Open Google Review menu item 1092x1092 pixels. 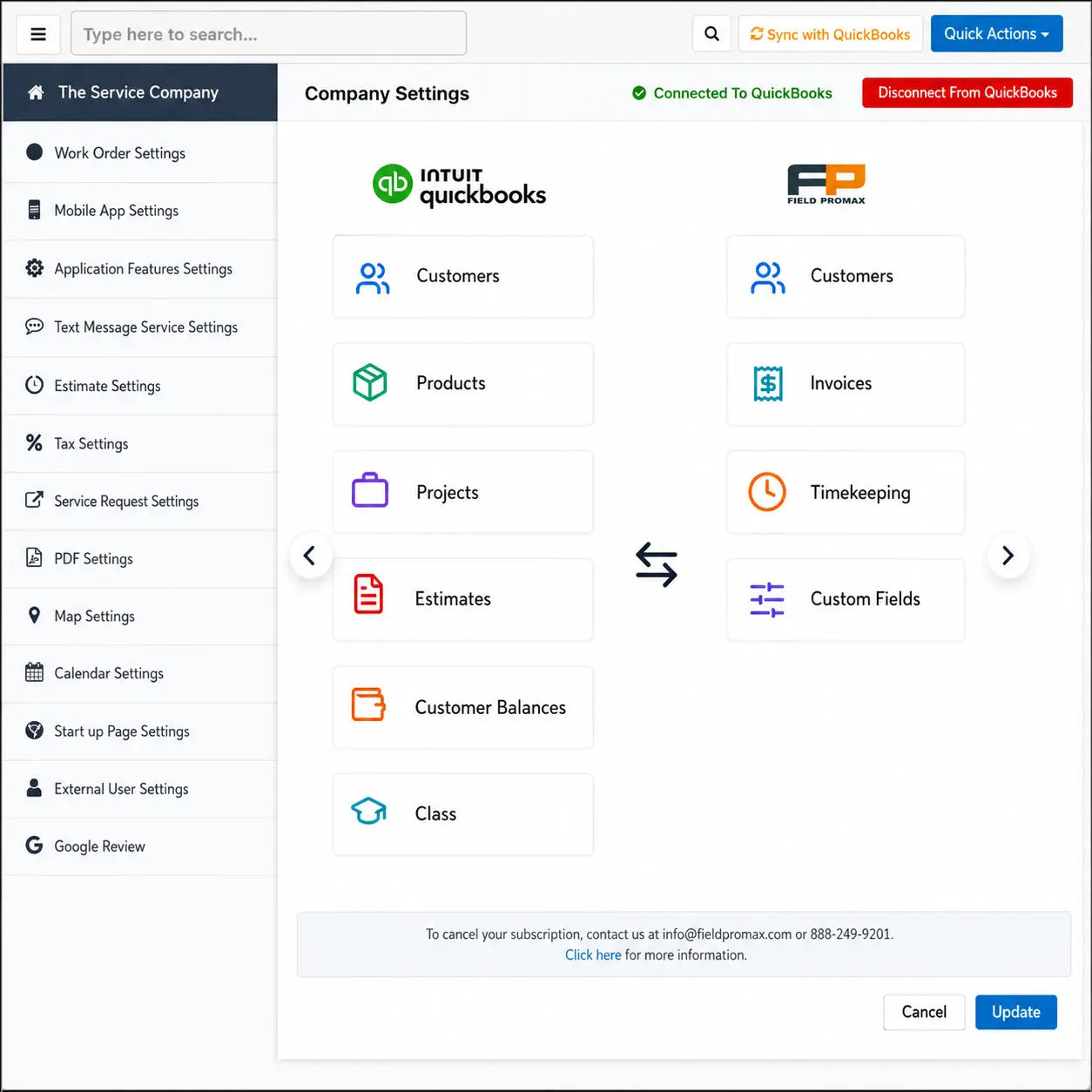pos(139,846)
